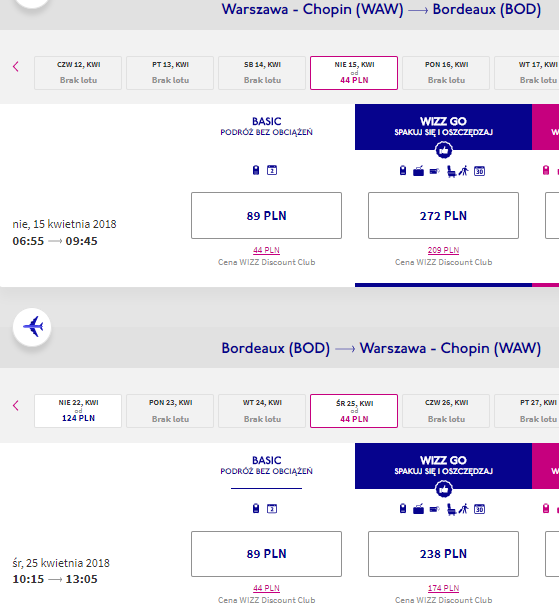Click outbound 209 PLN Discount Club price link
Viewport: 559px width, 609px height.
(443, 250)
